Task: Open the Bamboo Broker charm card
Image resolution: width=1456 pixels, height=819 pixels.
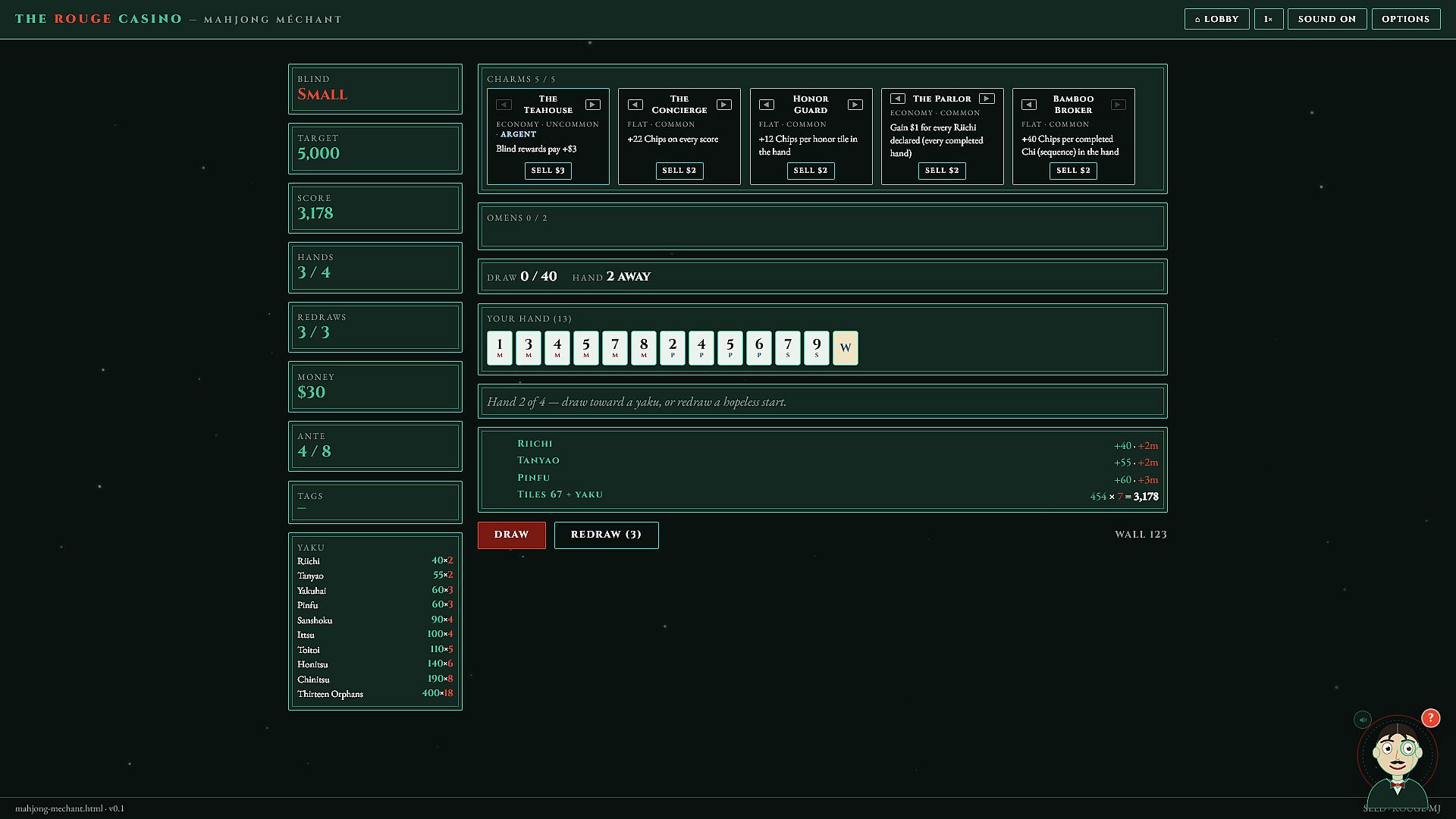Action: point(1074,136)
